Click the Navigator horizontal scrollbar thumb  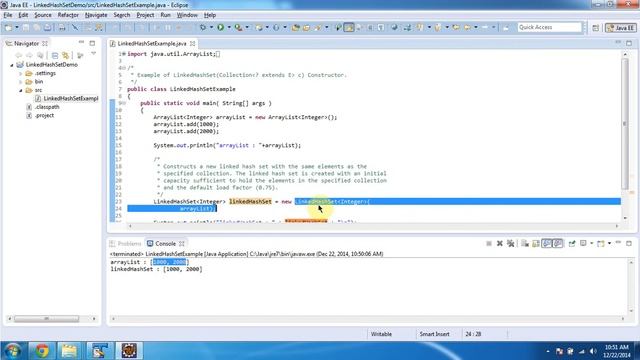pos(46,318)
